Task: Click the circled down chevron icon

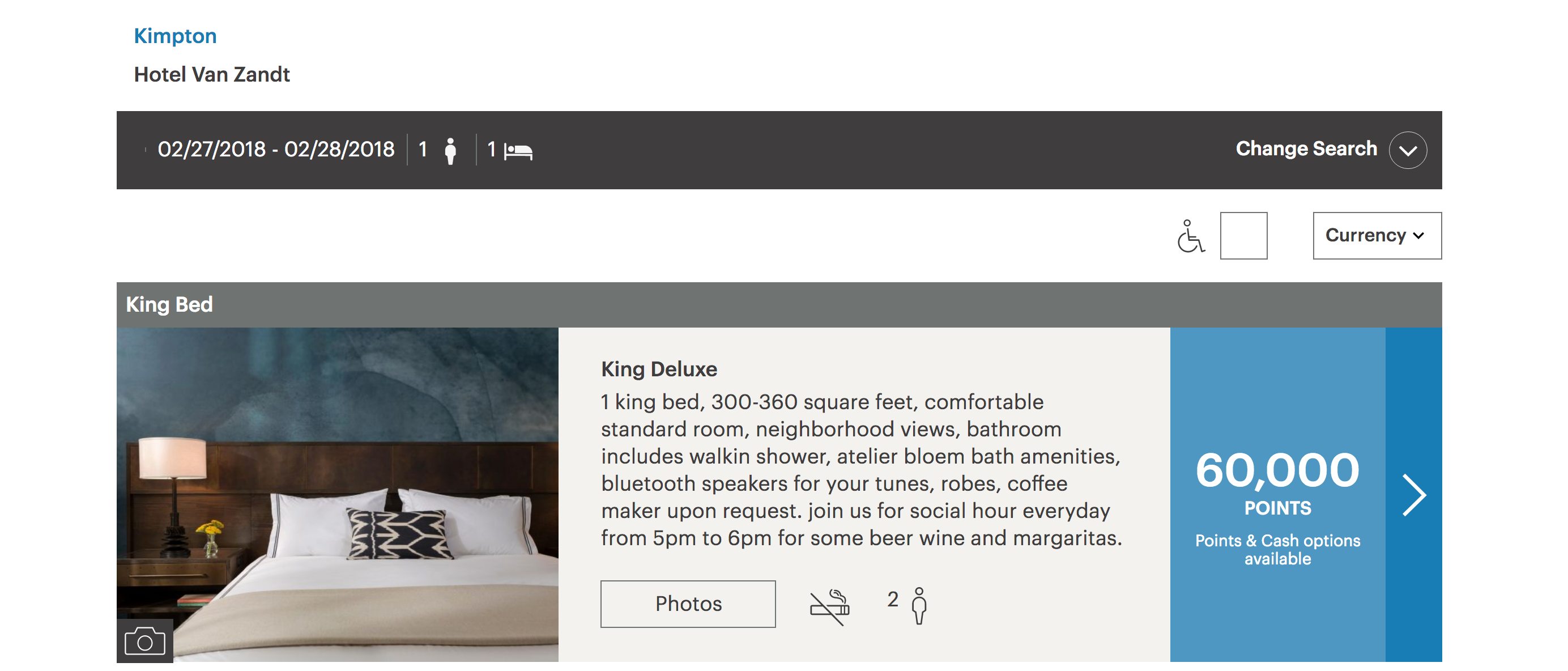Action: pyautogui.click(x=1407, y=150)
